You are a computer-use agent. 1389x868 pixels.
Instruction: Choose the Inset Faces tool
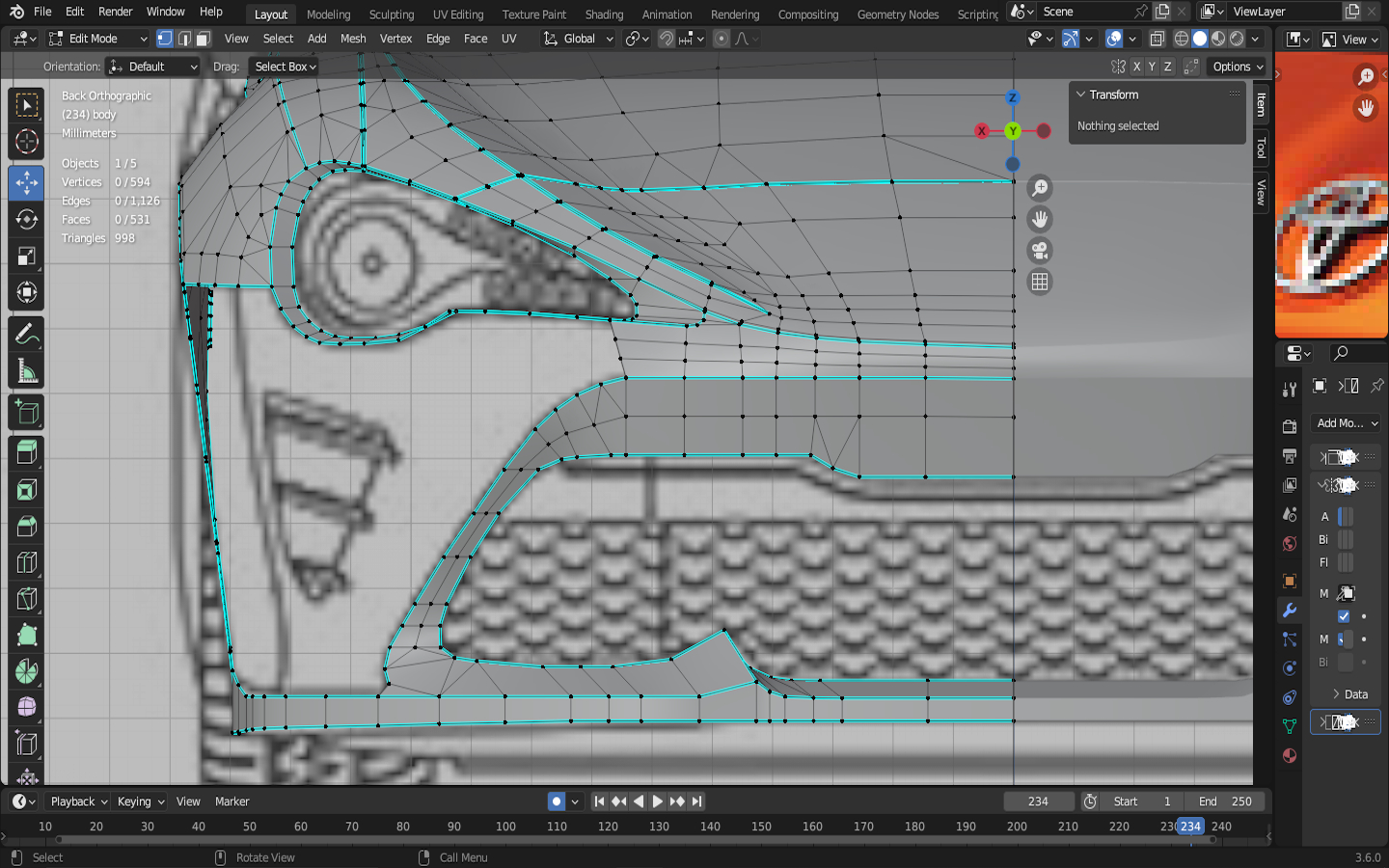coord(27,490)
